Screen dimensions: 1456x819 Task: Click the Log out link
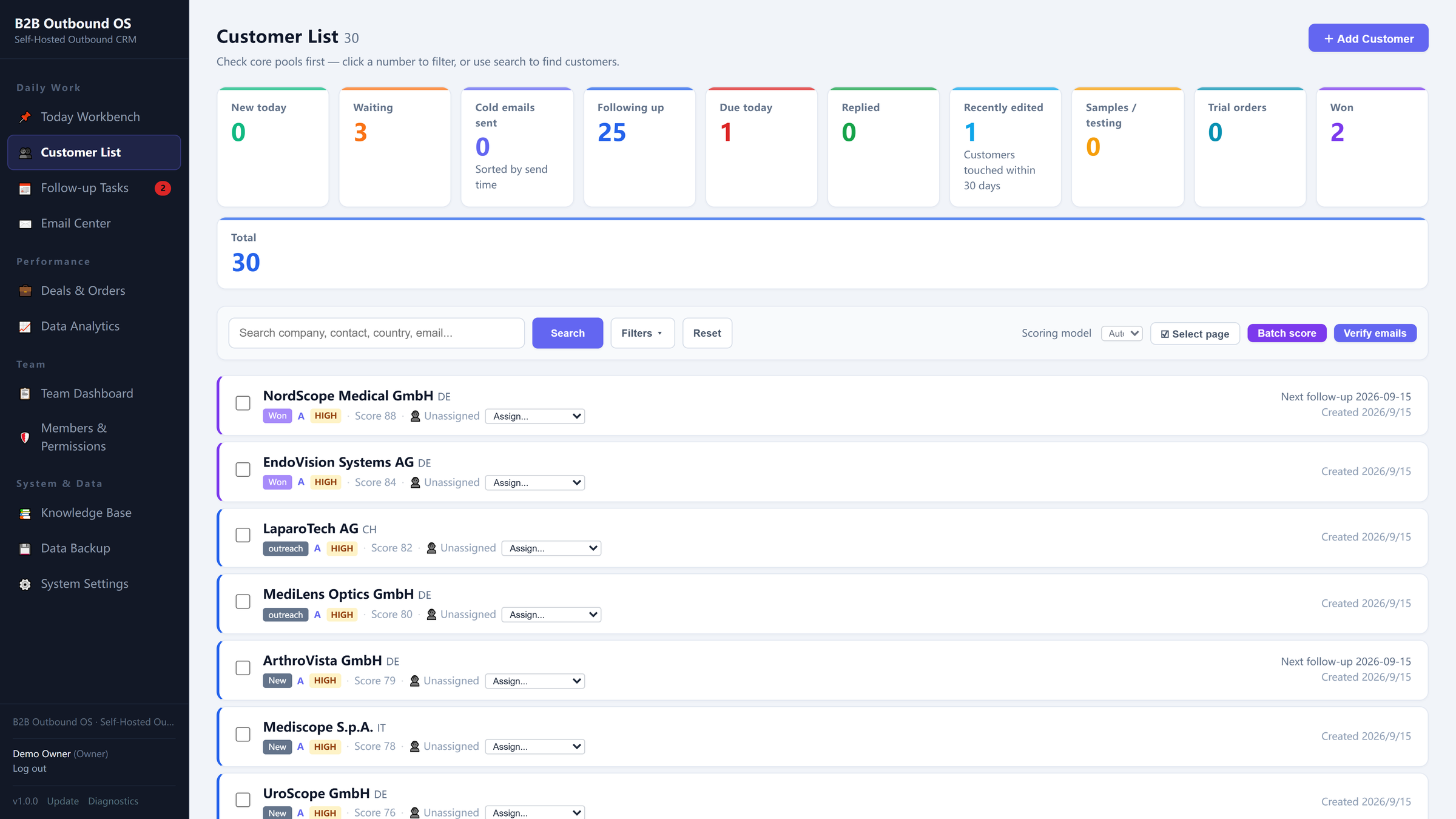tap(30, 769)
